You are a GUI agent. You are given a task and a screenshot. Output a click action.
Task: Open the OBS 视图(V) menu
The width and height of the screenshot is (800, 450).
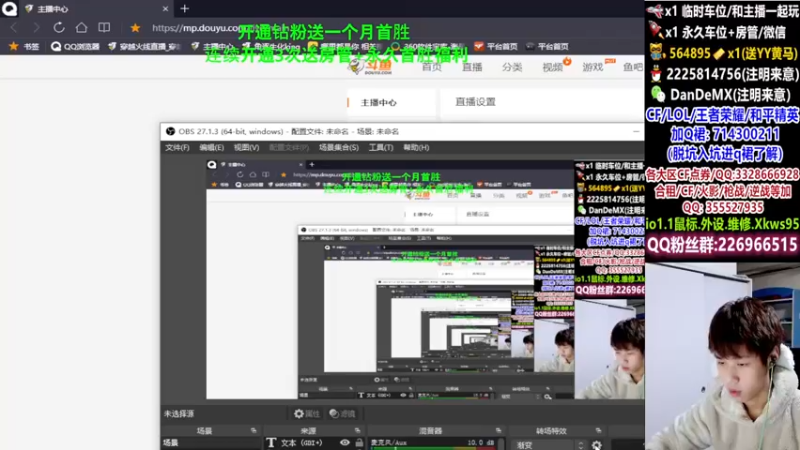click(246, 147)
